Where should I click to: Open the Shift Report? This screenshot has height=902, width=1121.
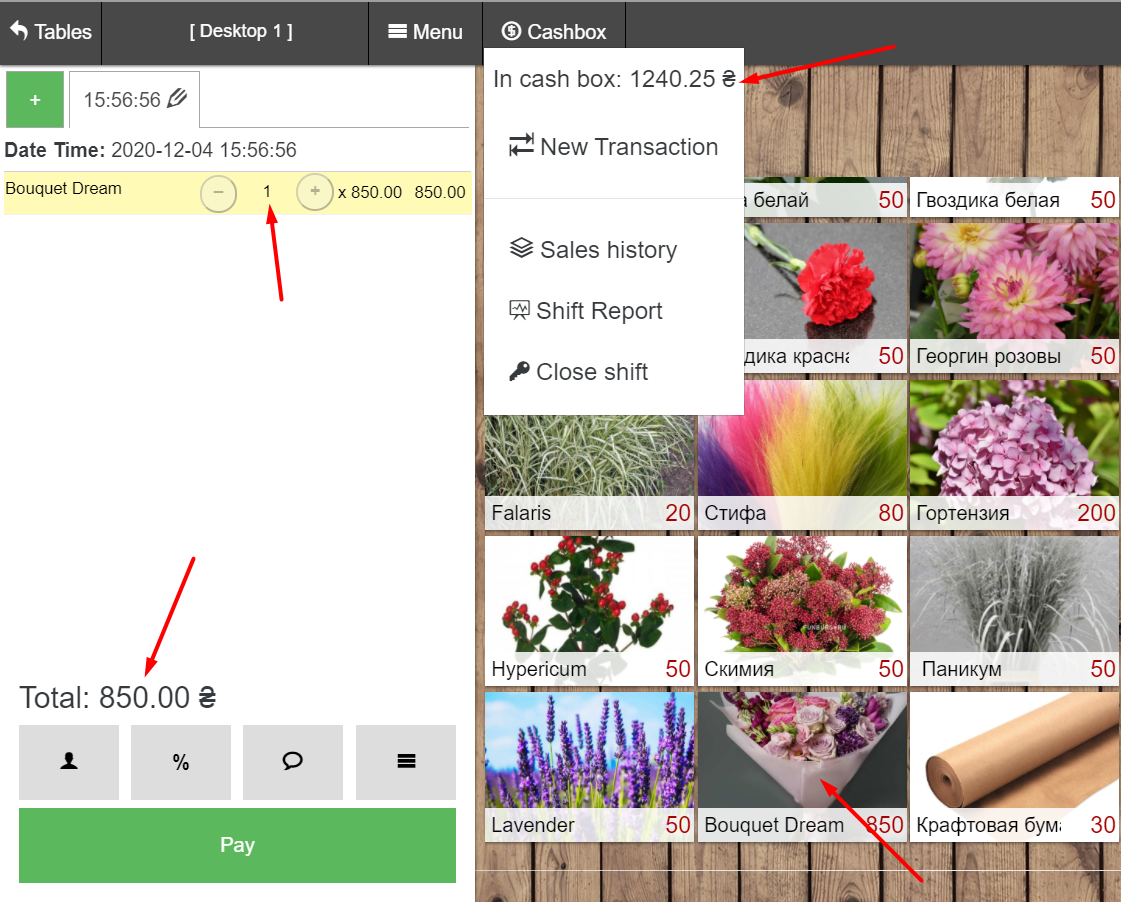[x=586, y=311]
